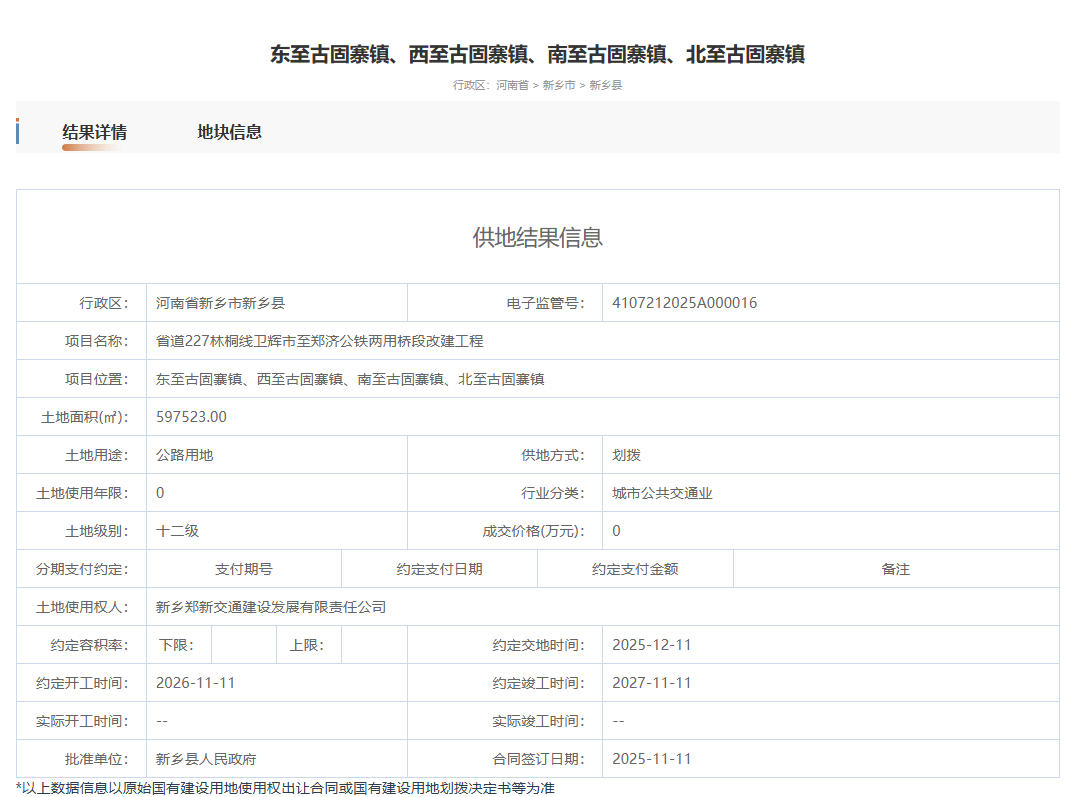Screen dimensions: 1068x797
Task: Select 新乡县 in the breadcrumb path
Action: [x=605, y=85]
